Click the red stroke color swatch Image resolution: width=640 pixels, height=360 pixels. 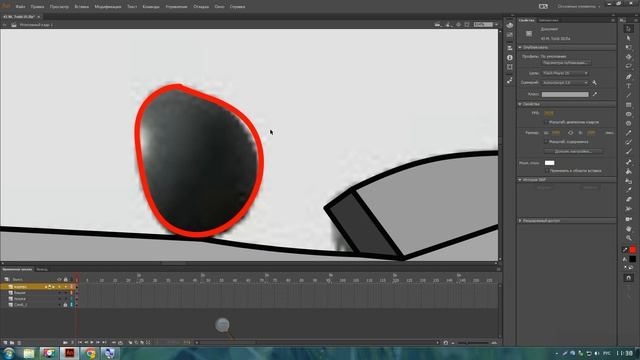[632, 249]
